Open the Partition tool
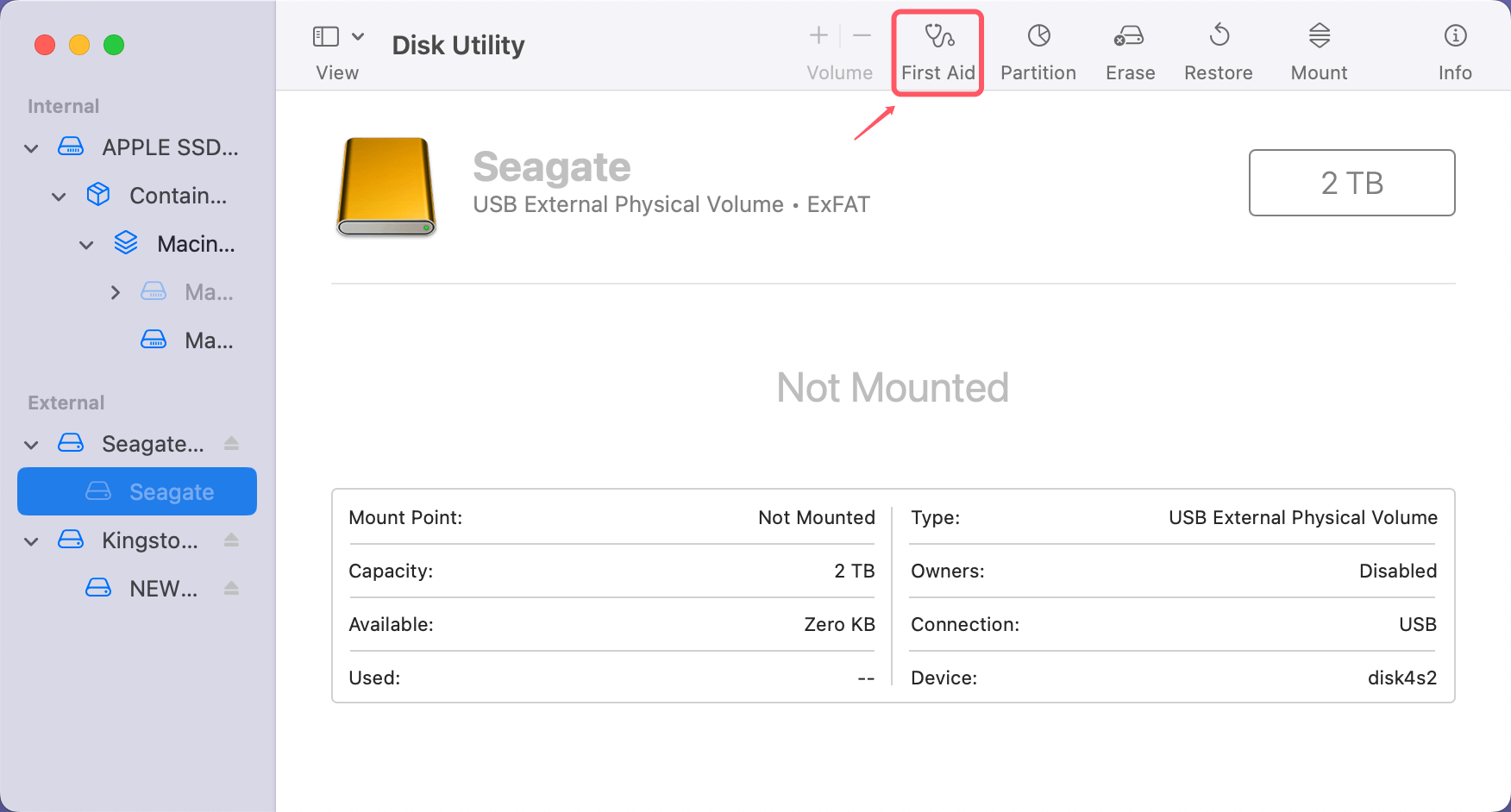1511x812 pixels. point(1038,47)
